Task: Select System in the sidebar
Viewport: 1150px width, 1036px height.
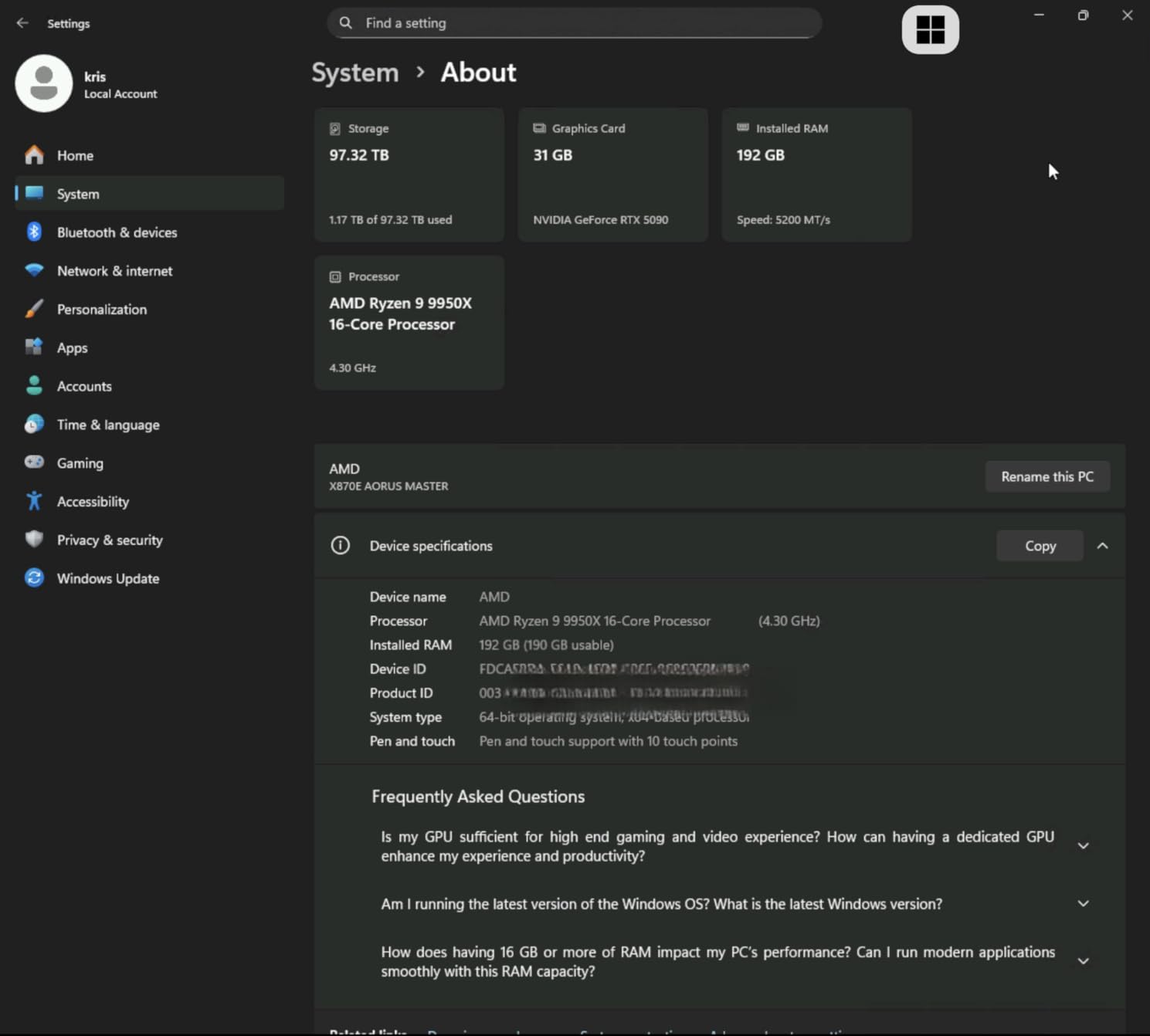Action: tap(150, 194)
